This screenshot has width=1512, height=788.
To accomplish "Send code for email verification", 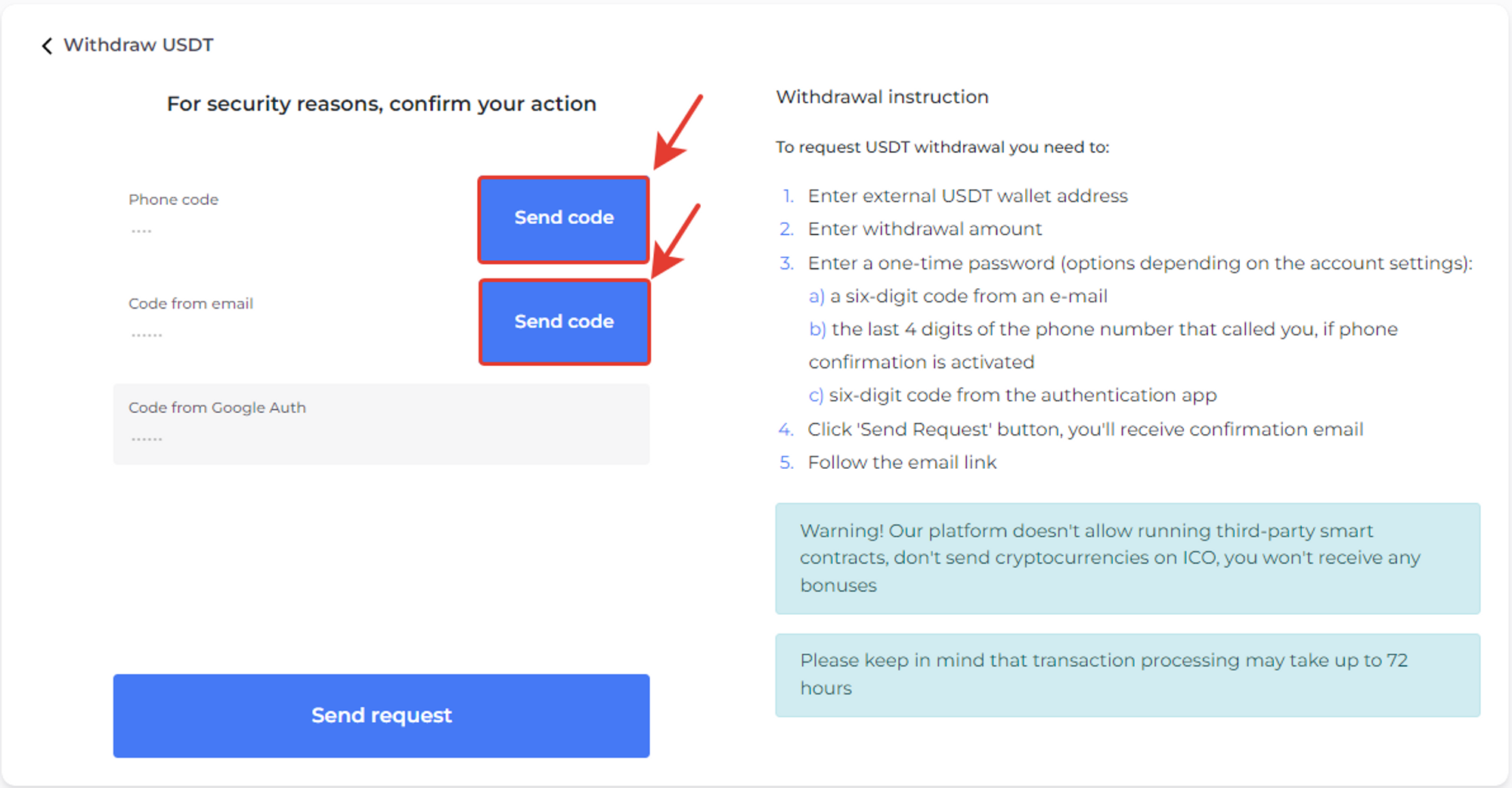I will click(x=564, y=322).
